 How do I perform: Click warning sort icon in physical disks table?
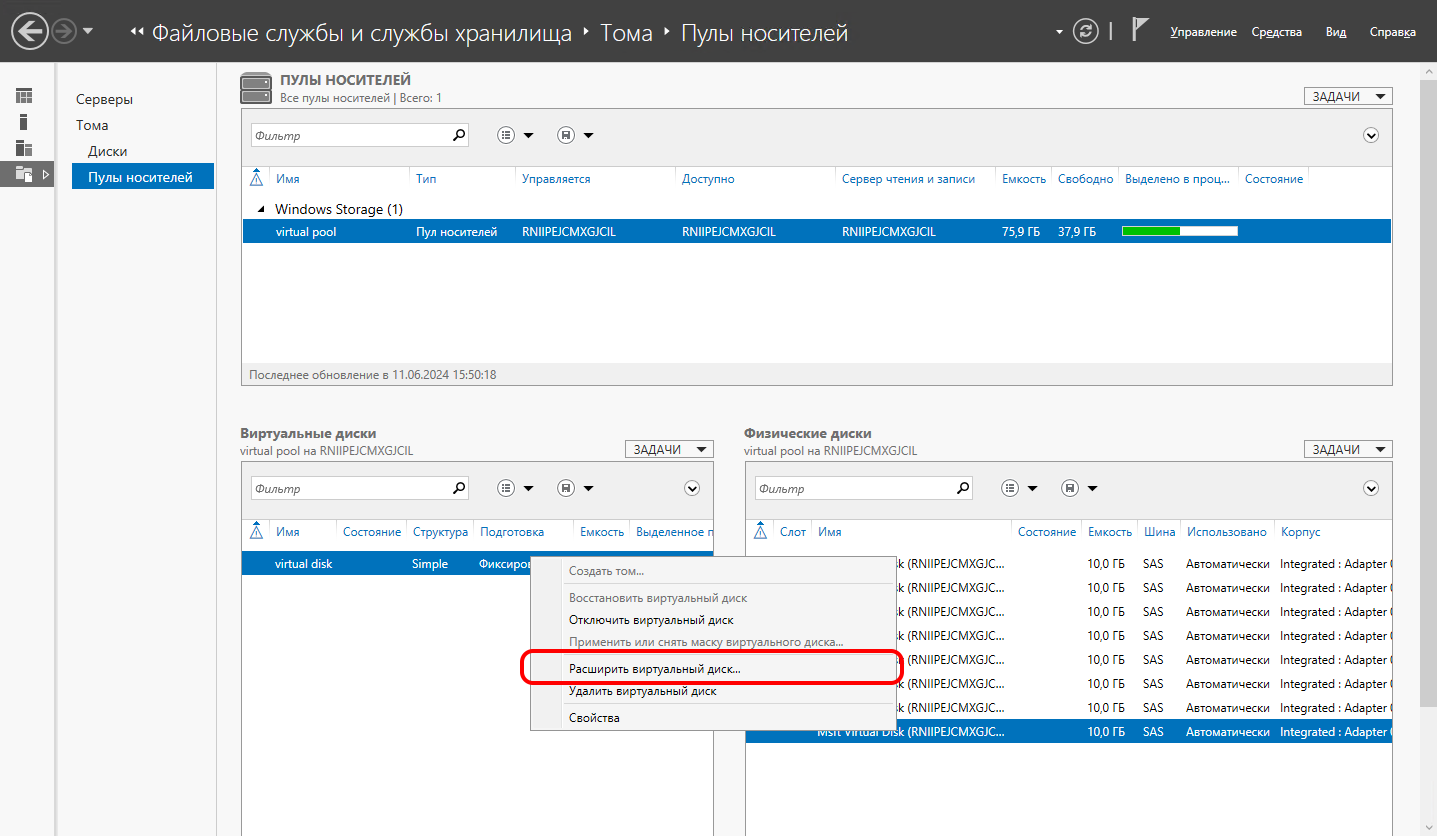760,531
